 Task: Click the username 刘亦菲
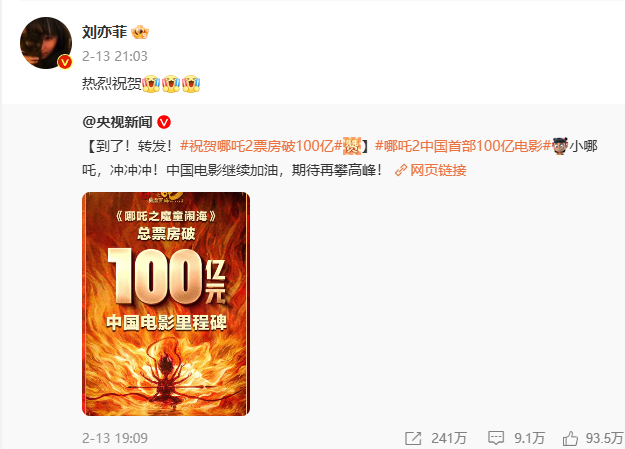104,32
